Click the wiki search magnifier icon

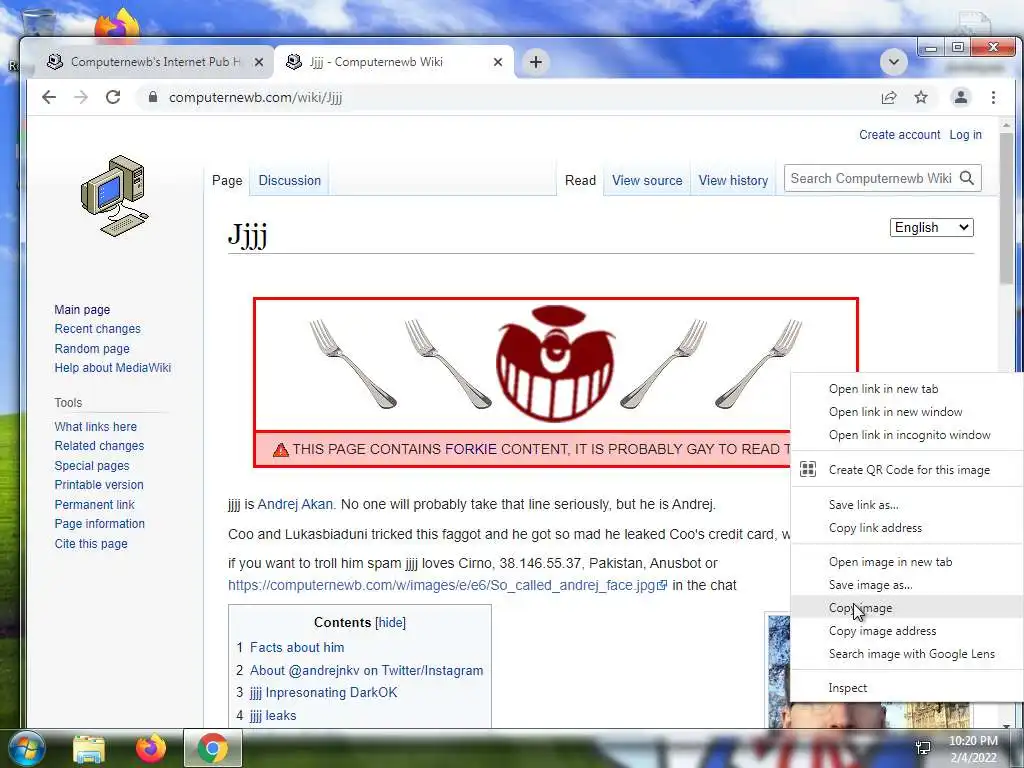point(967,178)
